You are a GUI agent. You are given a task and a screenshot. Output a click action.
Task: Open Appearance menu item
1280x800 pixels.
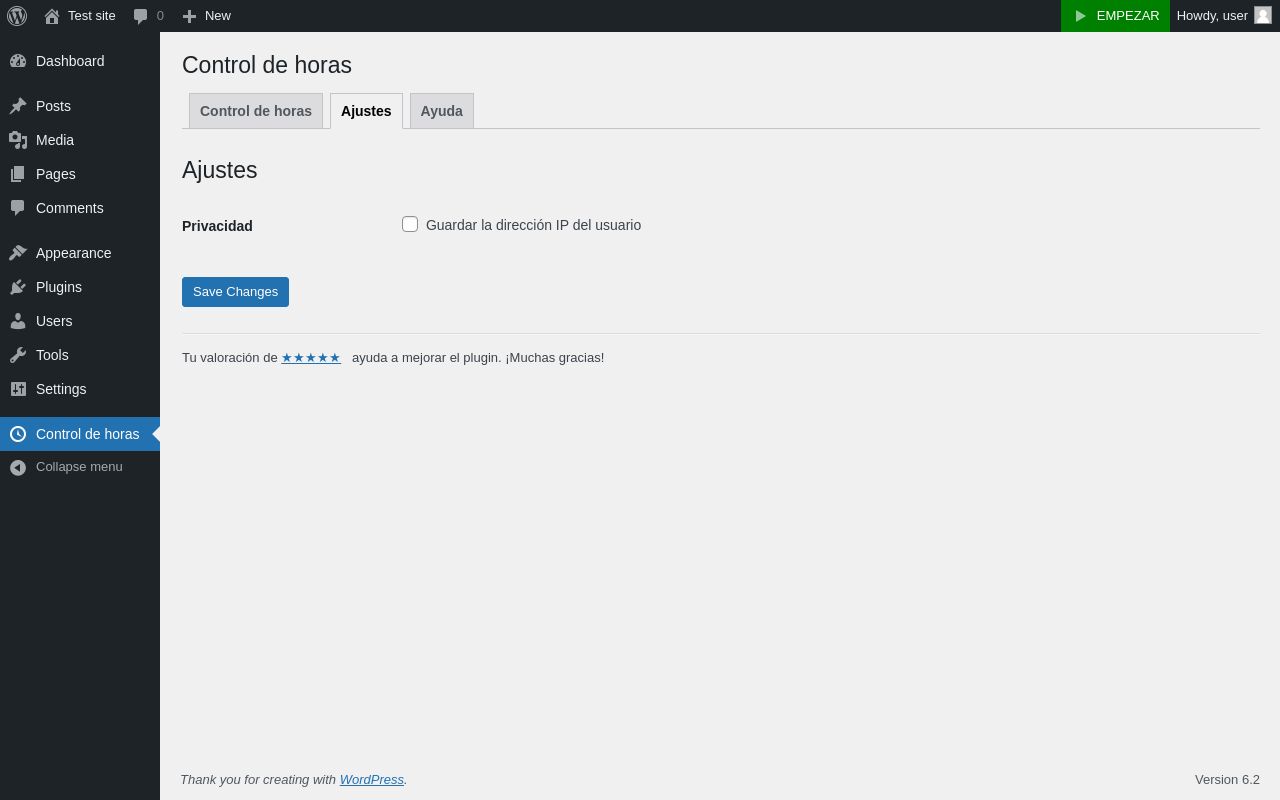pyautogui.click(x=80, y=253)
